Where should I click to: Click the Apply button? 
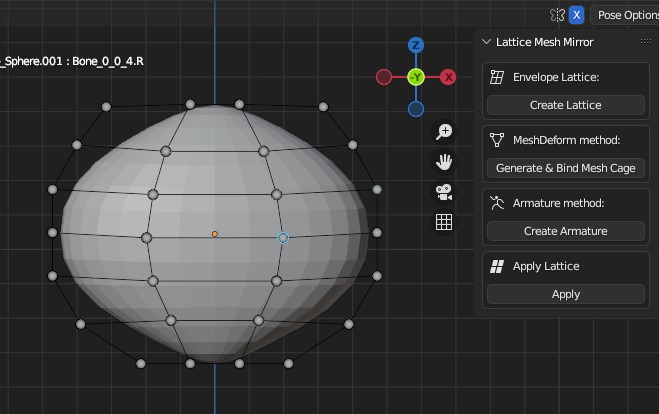point(565,294)
